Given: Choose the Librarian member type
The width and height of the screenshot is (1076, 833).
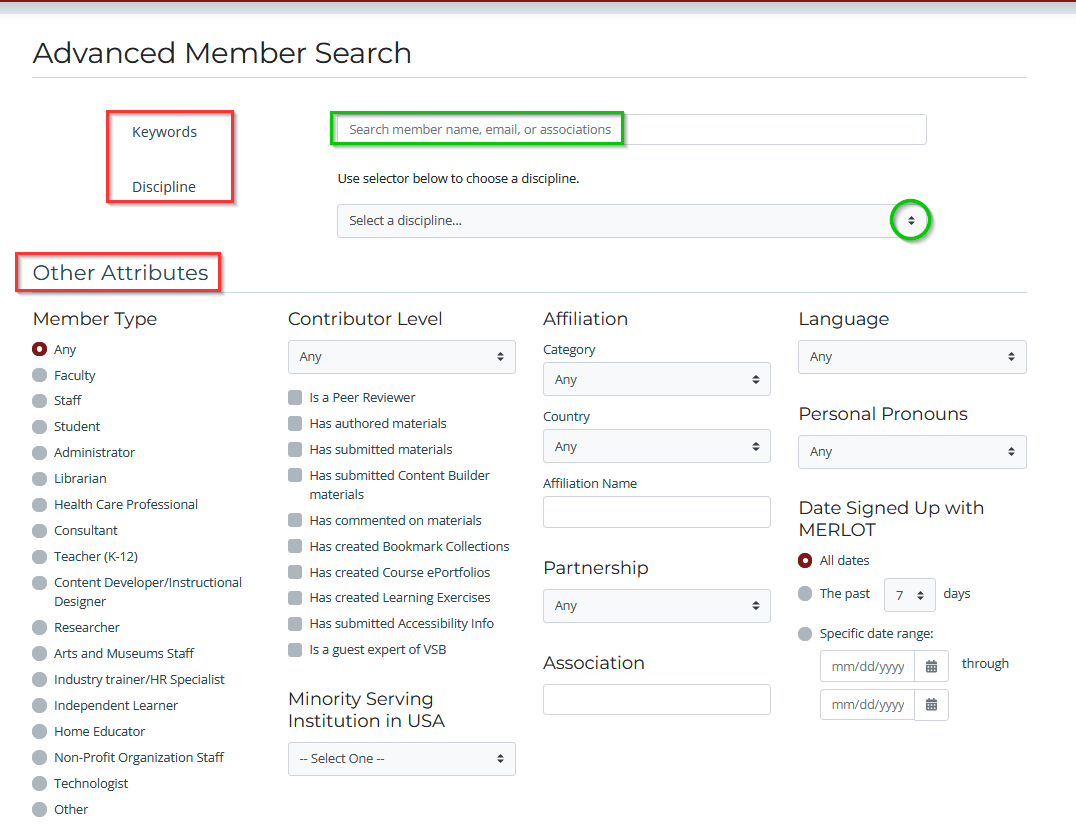Looking at the screenshot, I should 40,479.
